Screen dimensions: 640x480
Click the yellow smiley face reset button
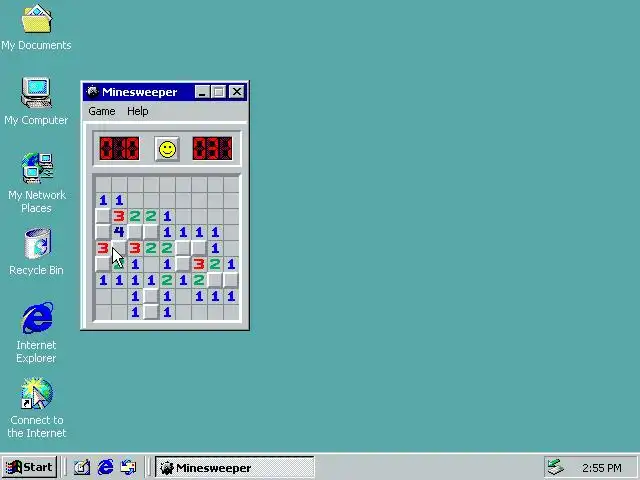click(x=167, y=149)
